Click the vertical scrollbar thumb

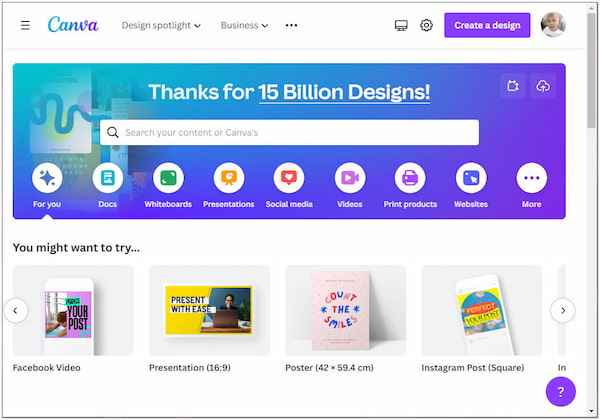pyautogui.click(x=592, y=71)
